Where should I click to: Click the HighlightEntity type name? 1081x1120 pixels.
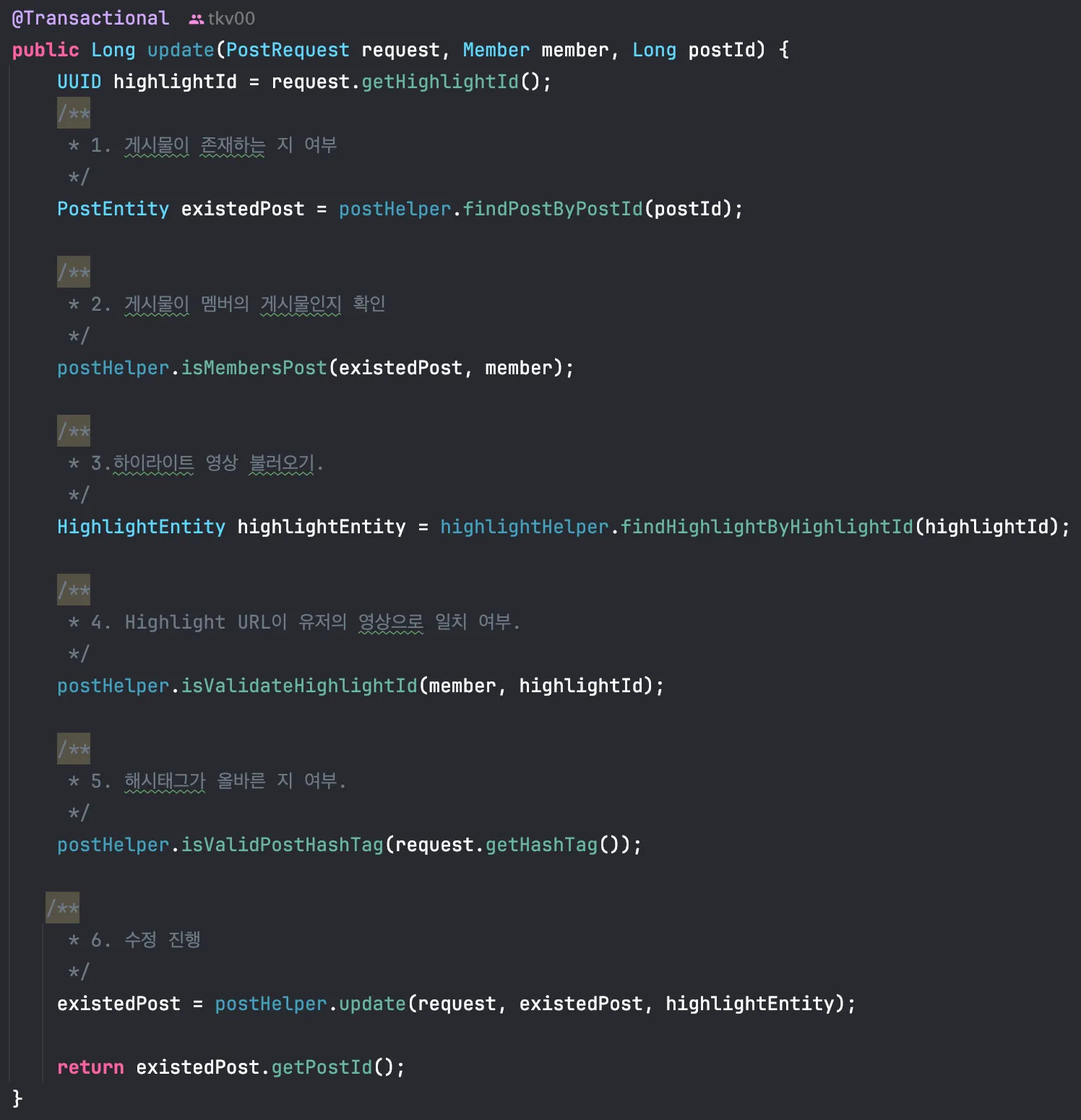coord(141,527)
